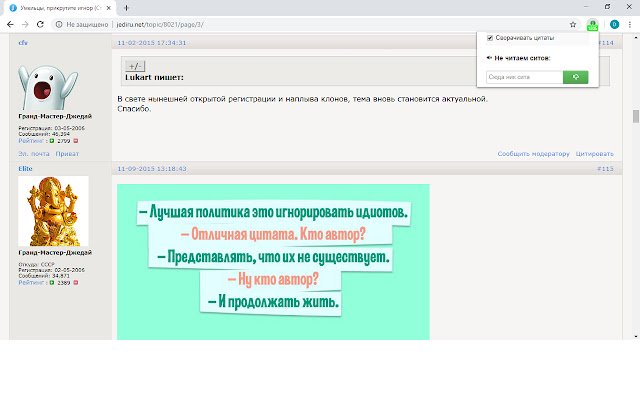Screen dimensions: 640x400
Task: Open post timestamp 11-09-2015 13:18:43
Action: [x=152, y=169]
